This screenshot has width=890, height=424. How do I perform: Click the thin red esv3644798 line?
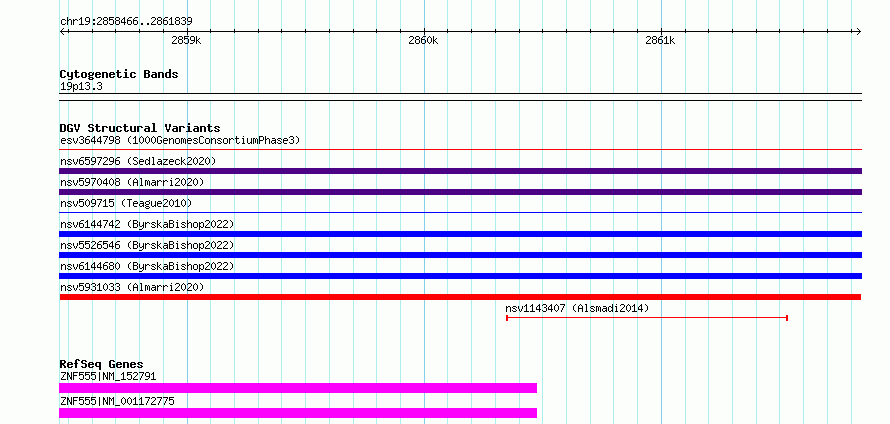460,150
